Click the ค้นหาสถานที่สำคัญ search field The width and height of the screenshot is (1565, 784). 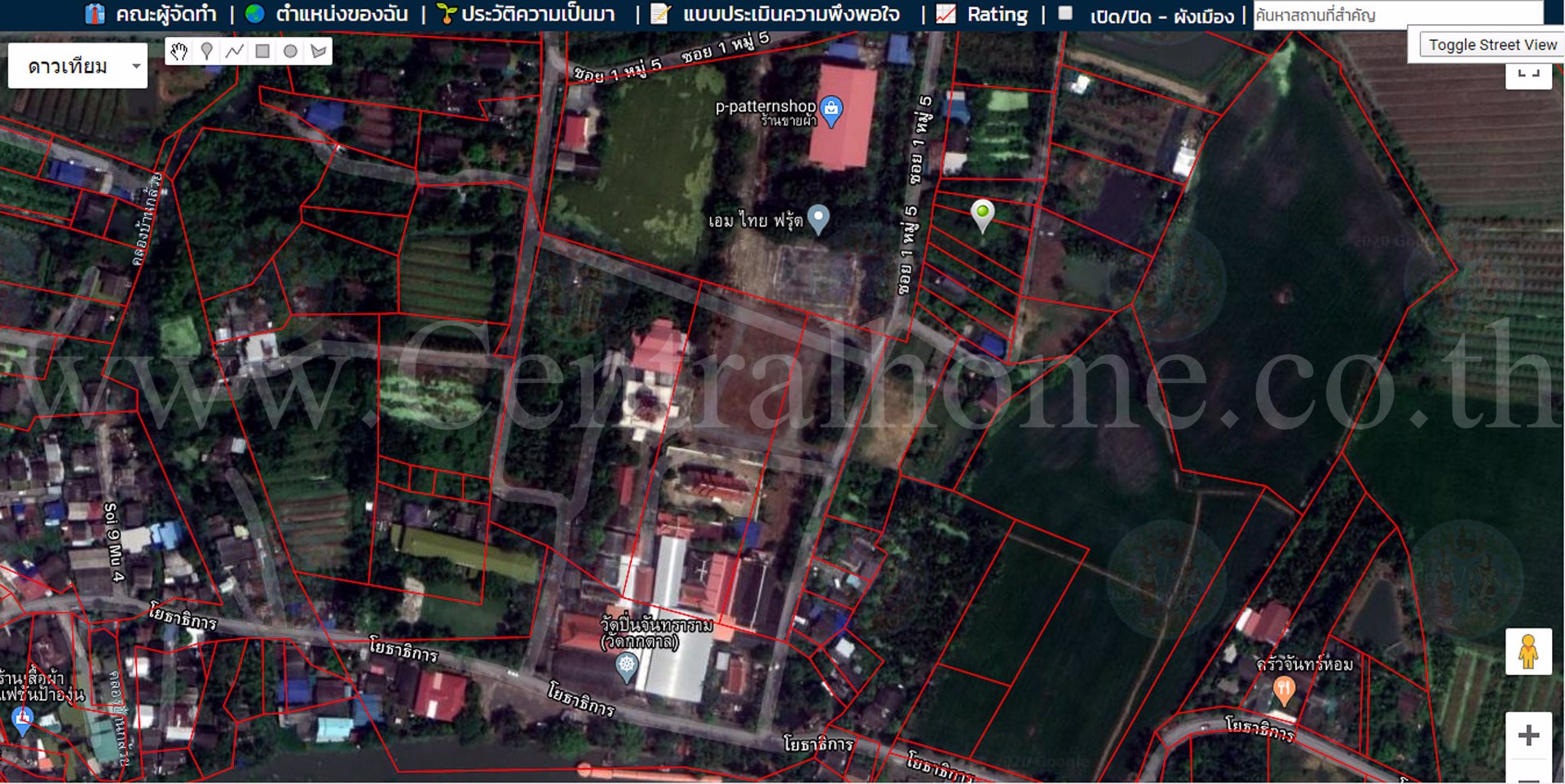1397,15
